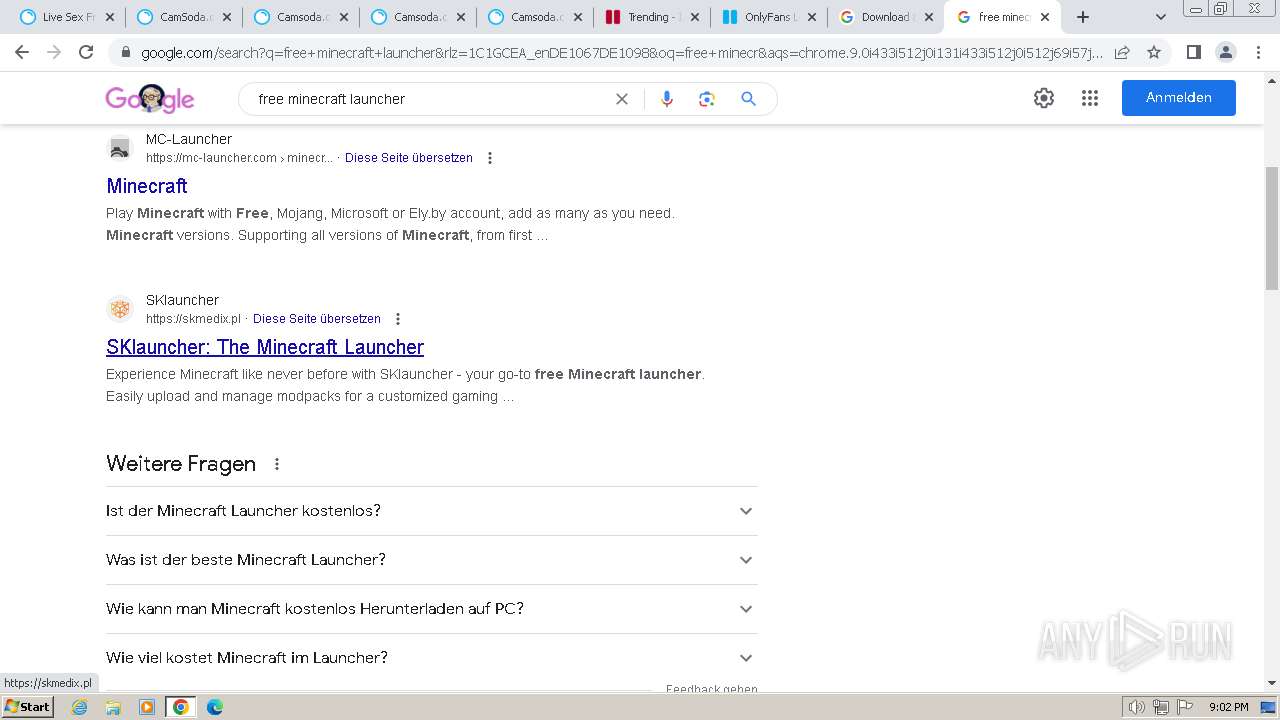Open a new browser tab
Screen dimensions: 1280x720
1082,17
